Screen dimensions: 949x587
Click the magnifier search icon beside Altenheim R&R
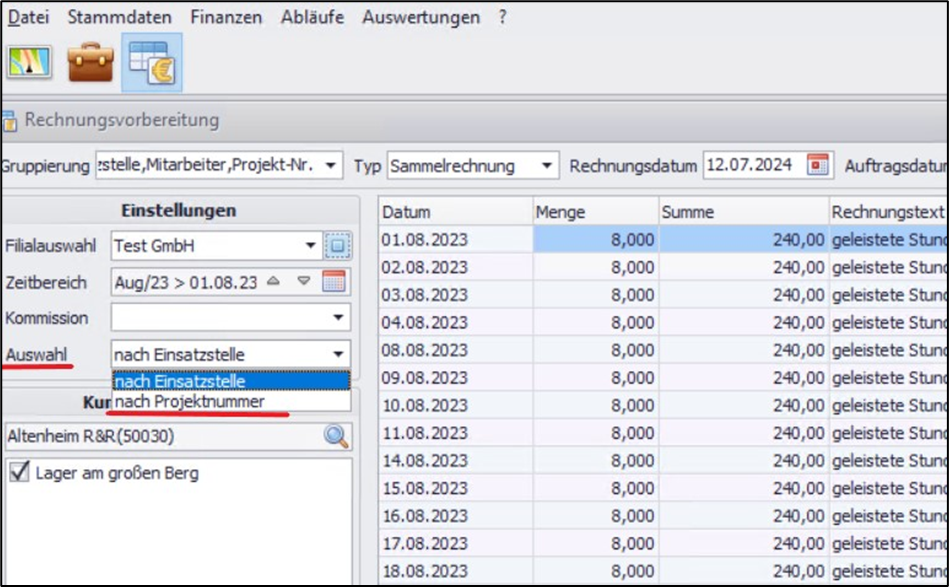tap(336, 436)
